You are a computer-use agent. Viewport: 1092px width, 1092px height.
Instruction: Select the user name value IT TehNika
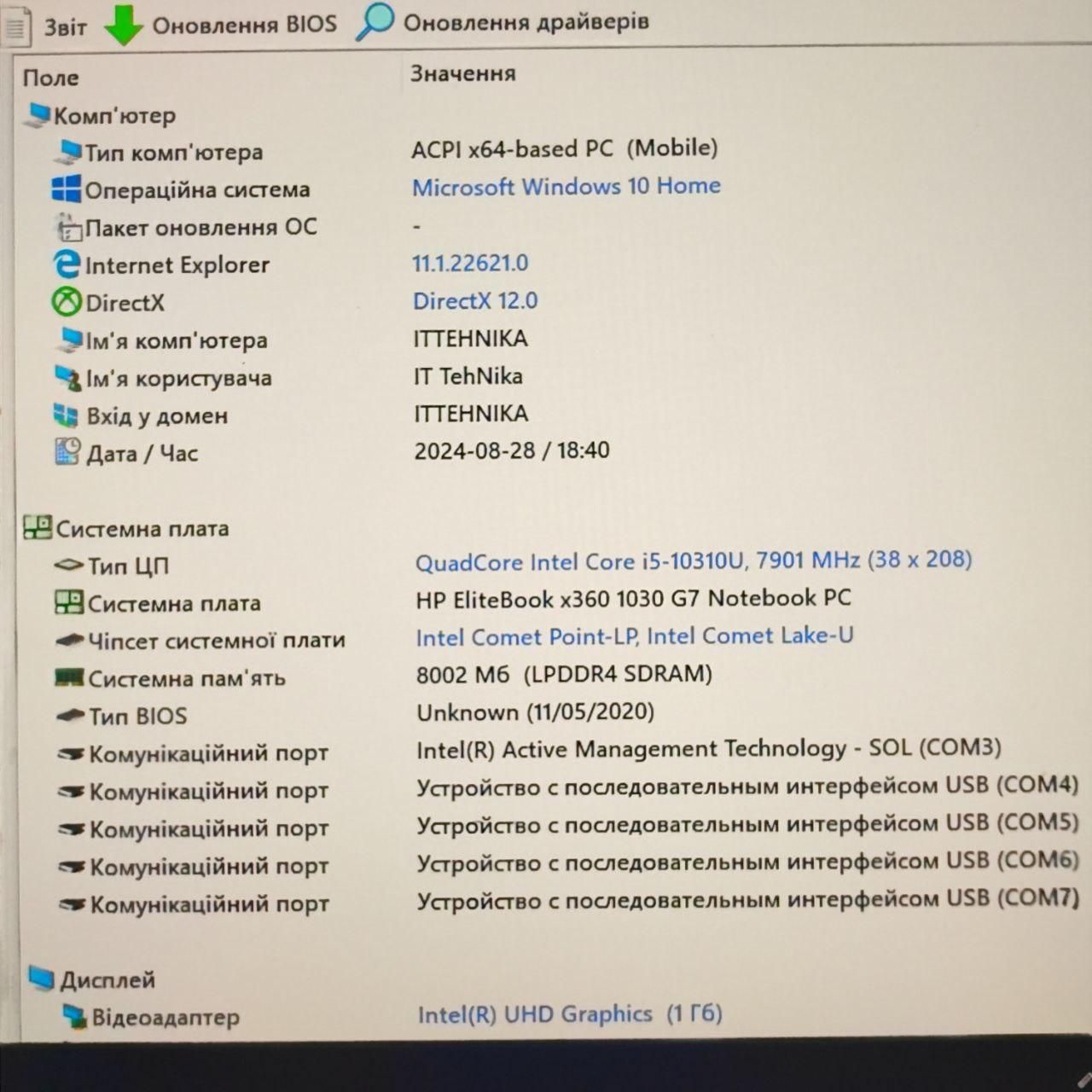tap(468, 376)
